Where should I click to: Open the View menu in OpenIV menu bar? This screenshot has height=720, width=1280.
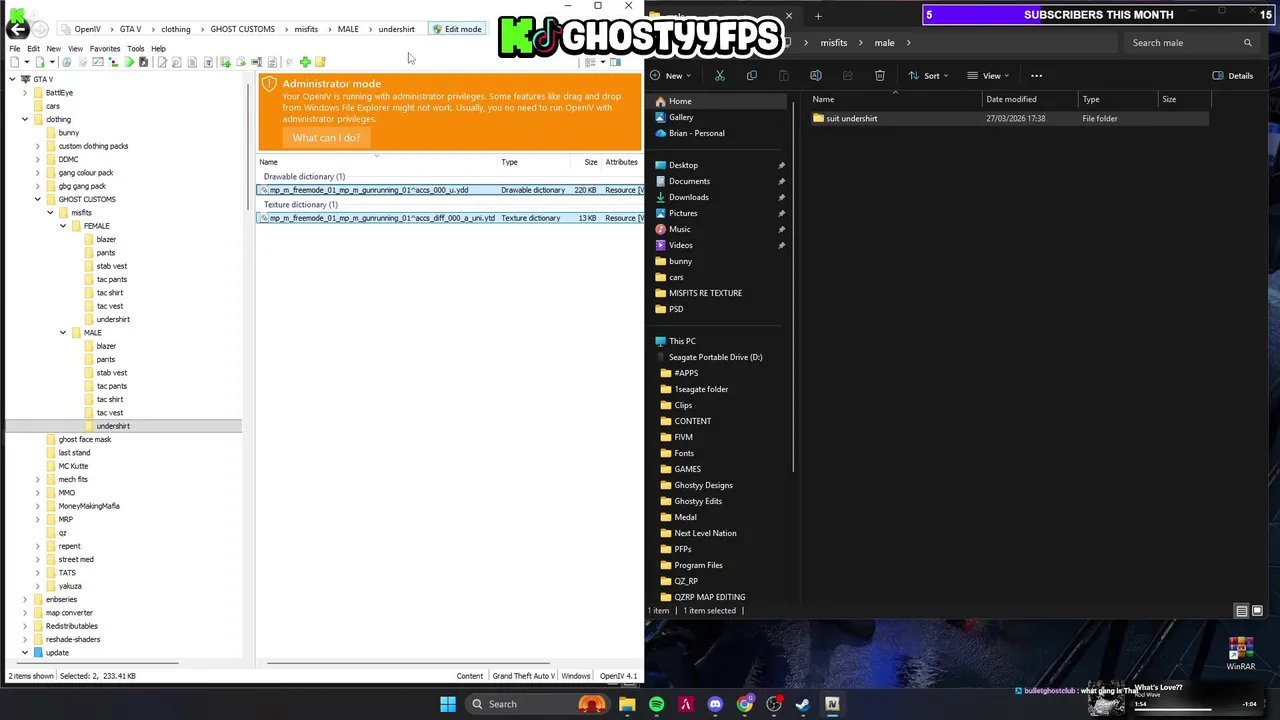pos(75,48)
